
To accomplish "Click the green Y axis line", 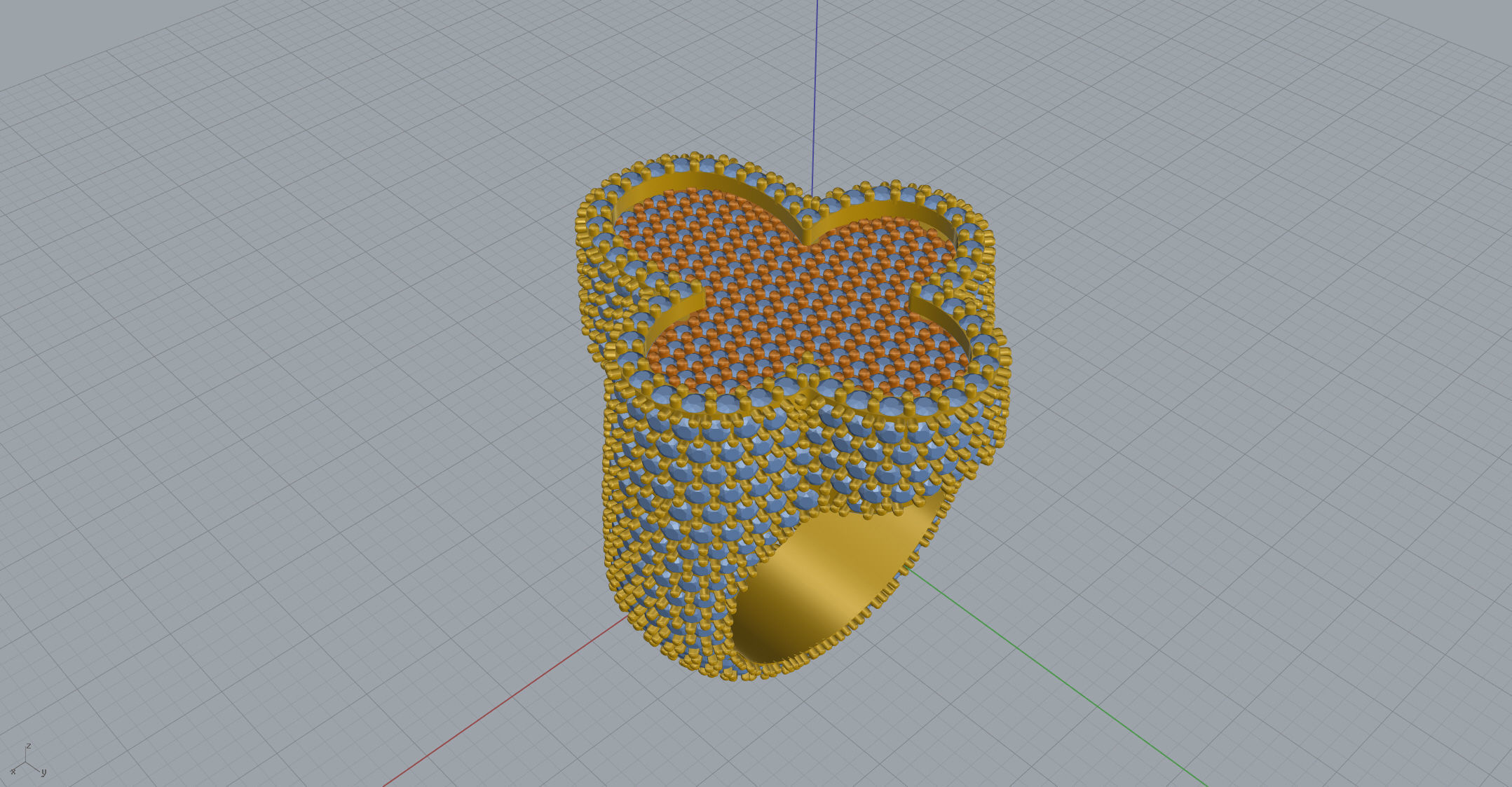I will 1058,676.
